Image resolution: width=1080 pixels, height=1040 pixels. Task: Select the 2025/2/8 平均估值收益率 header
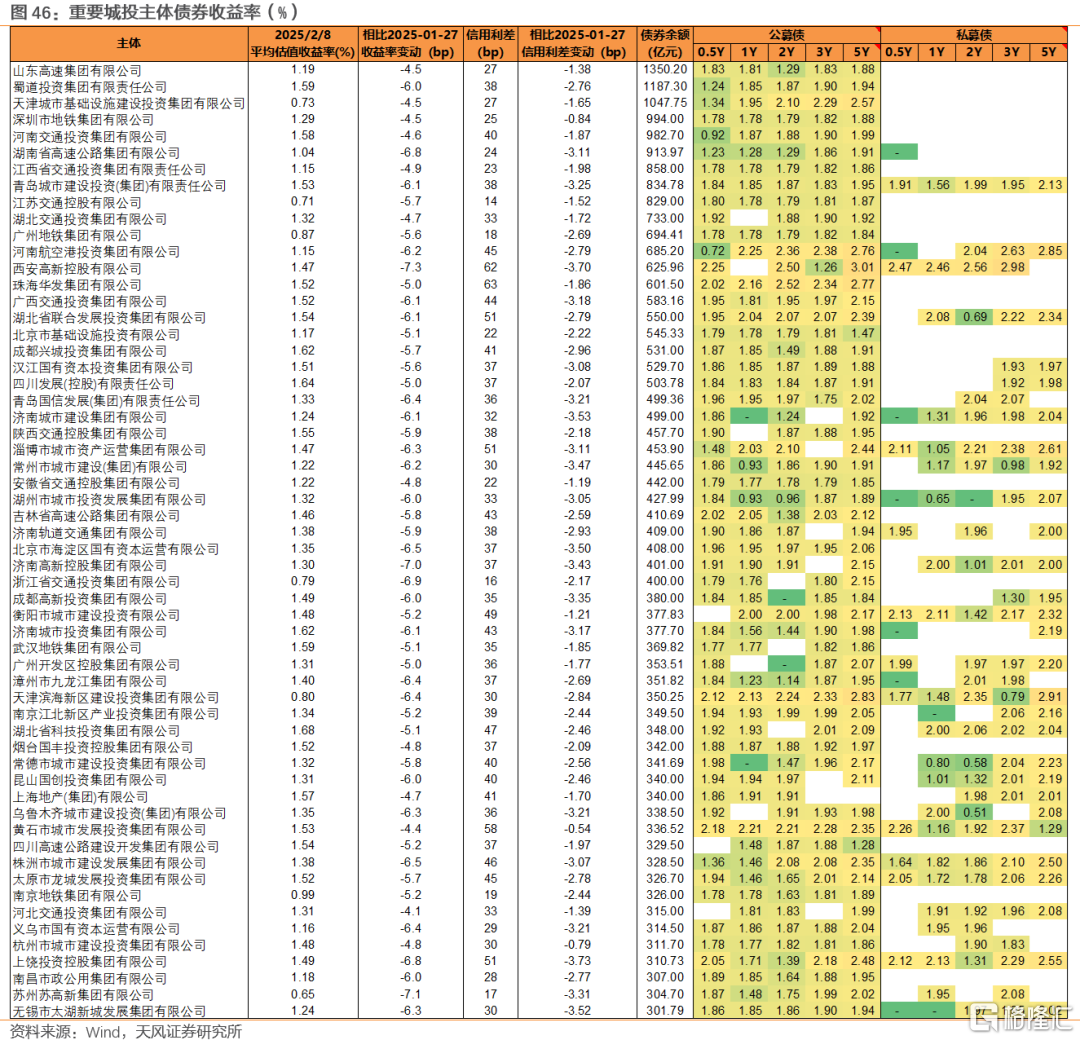302,43
